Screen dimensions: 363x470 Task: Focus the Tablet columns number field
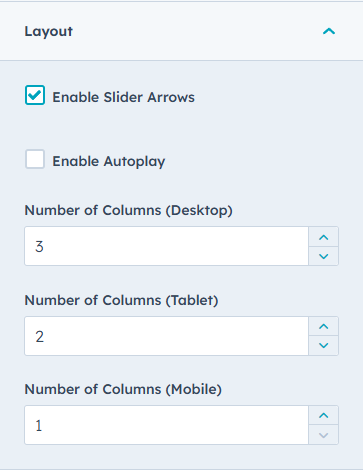tap(166, 336)
